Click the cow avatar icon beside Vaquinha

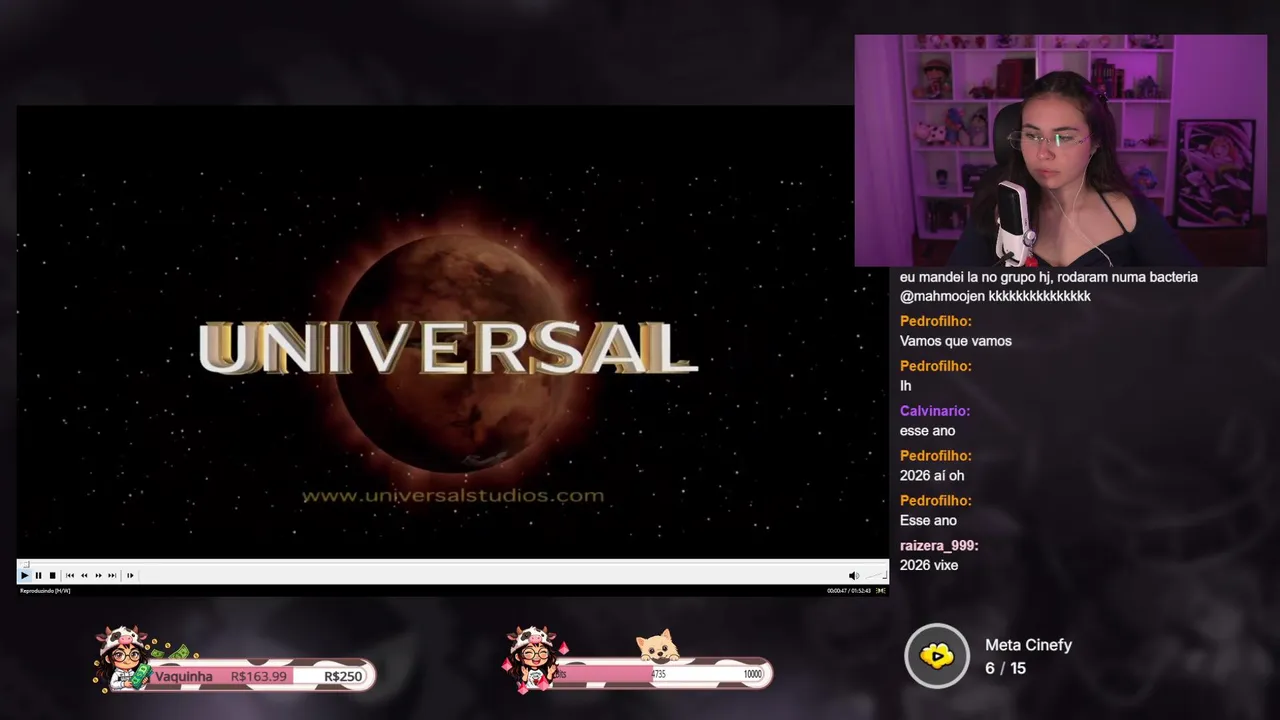(x=122, y=658)
